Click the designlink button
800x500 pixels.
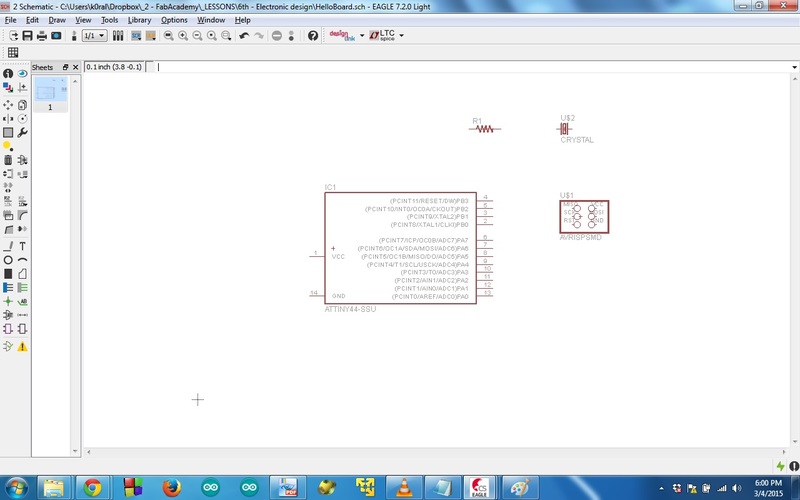[x=342, y=35]
